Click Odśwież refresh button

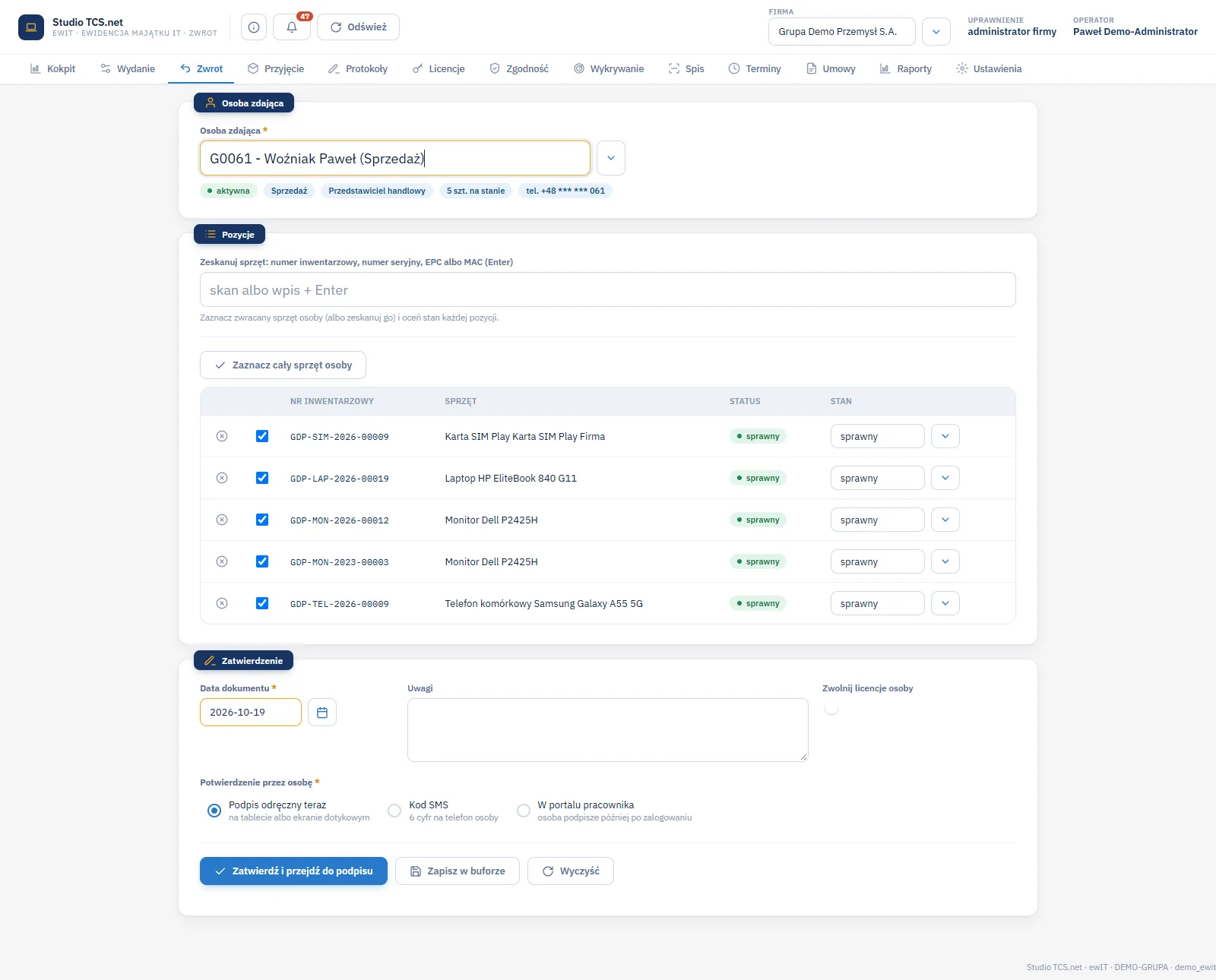(x=358, y=27)
